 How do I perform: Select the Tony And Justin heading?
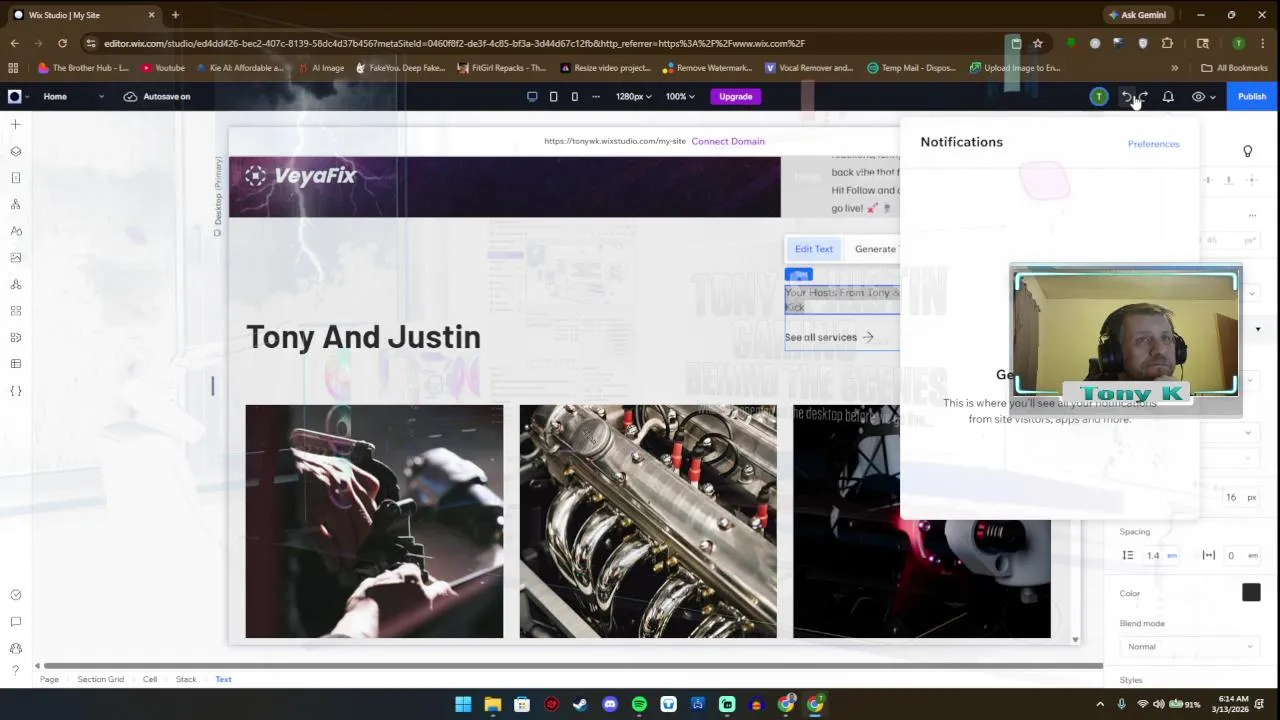[x=363, y=337]
